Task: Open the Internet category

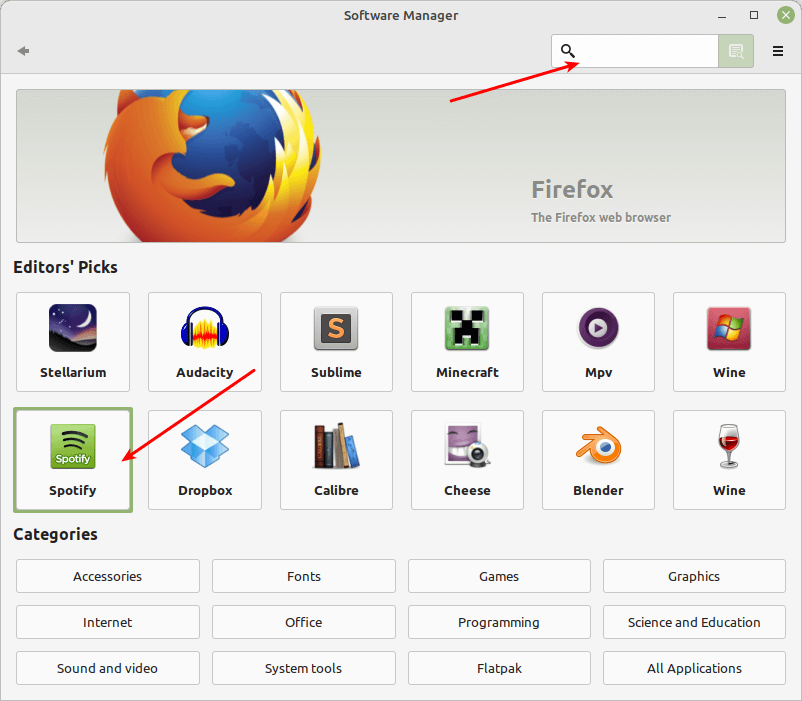Action: [x=108, y=622]
